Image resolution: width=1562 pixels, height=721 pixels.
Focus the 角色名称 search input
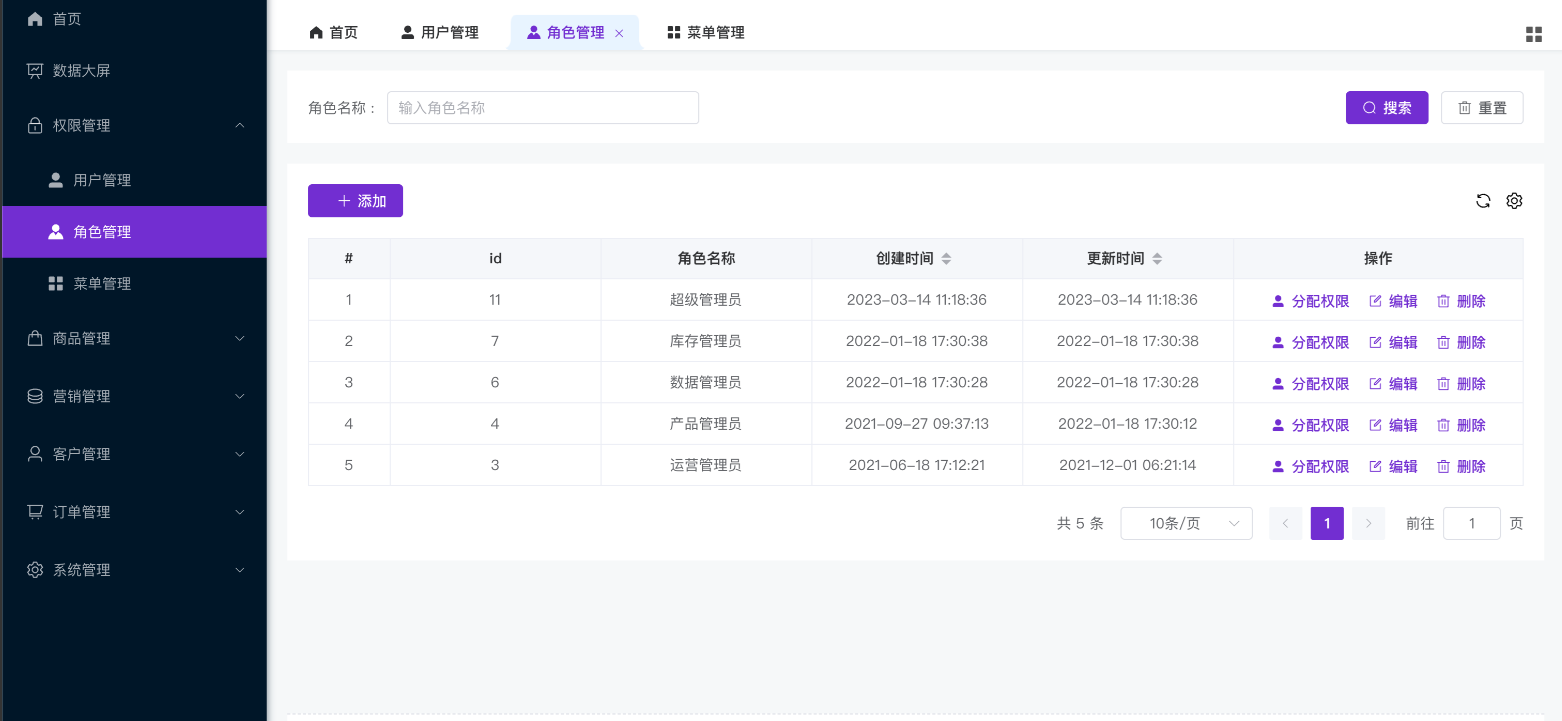pyautogui.click(x=543, y=108)
